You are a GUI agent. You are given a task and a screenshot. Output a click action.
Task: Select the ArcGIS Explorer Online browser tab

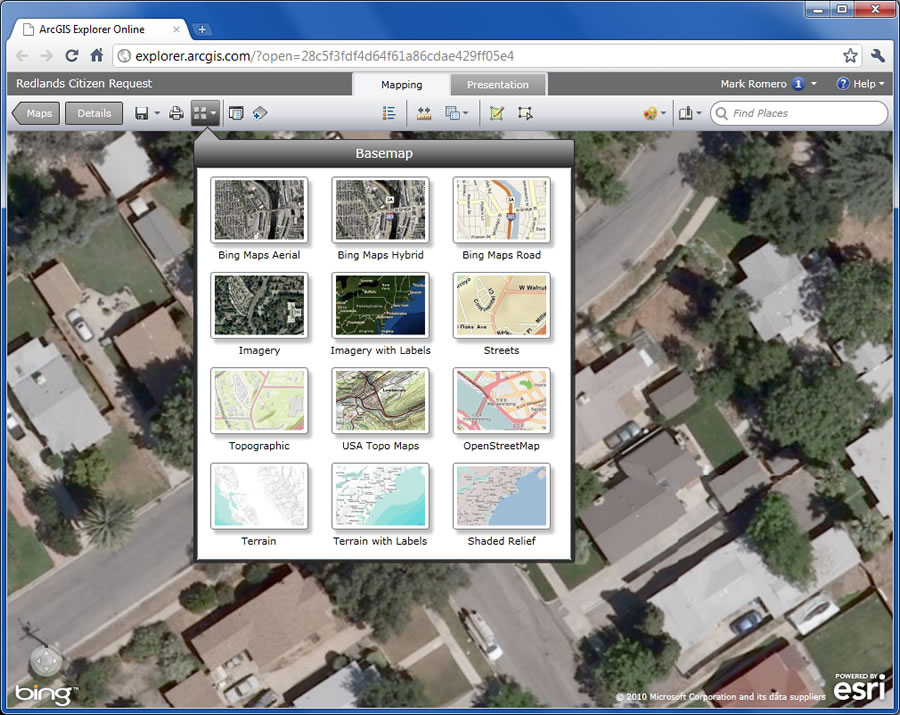point(99,29)
